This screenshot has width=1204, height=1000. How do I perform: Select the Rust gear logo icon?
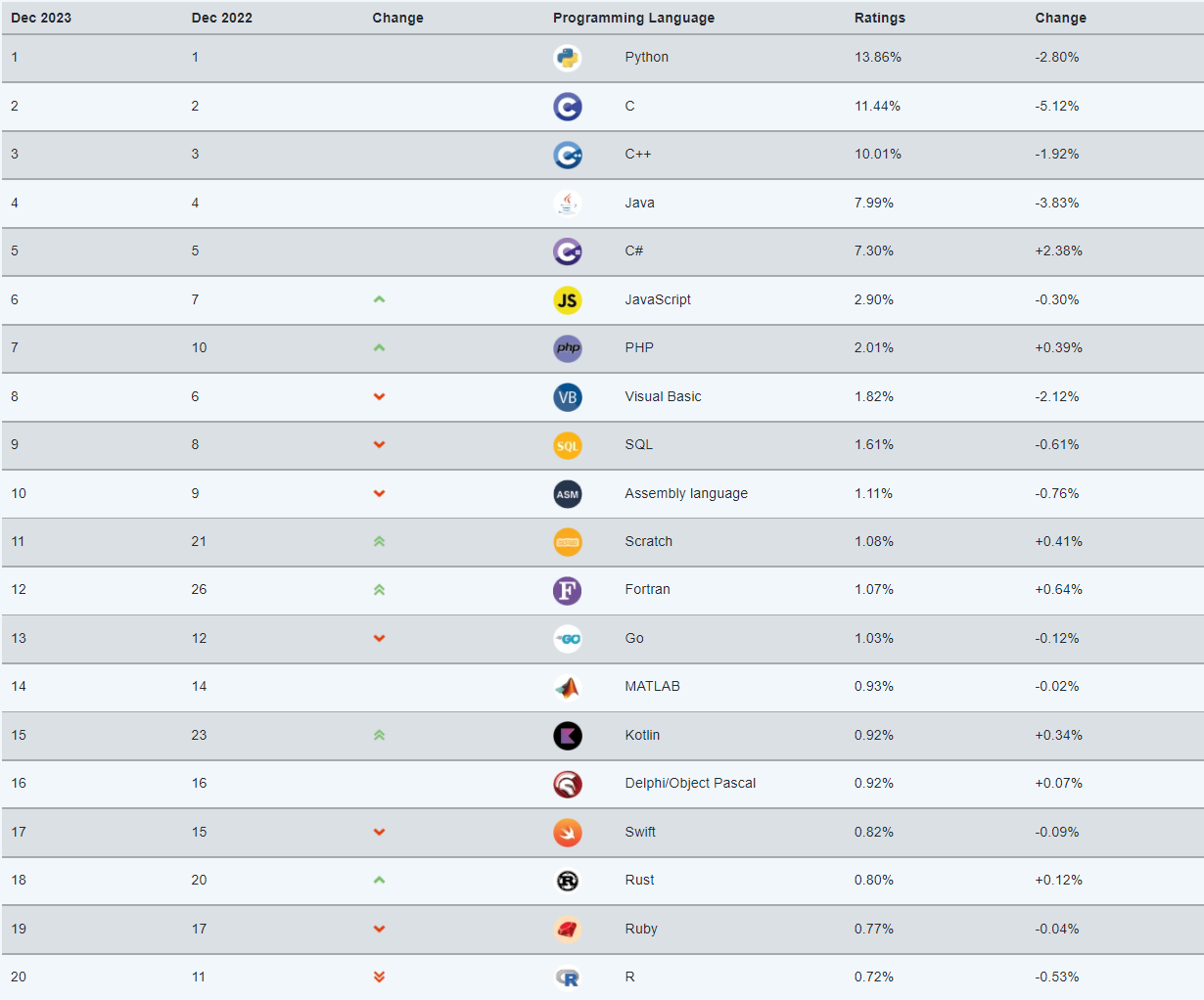[568, 881]
